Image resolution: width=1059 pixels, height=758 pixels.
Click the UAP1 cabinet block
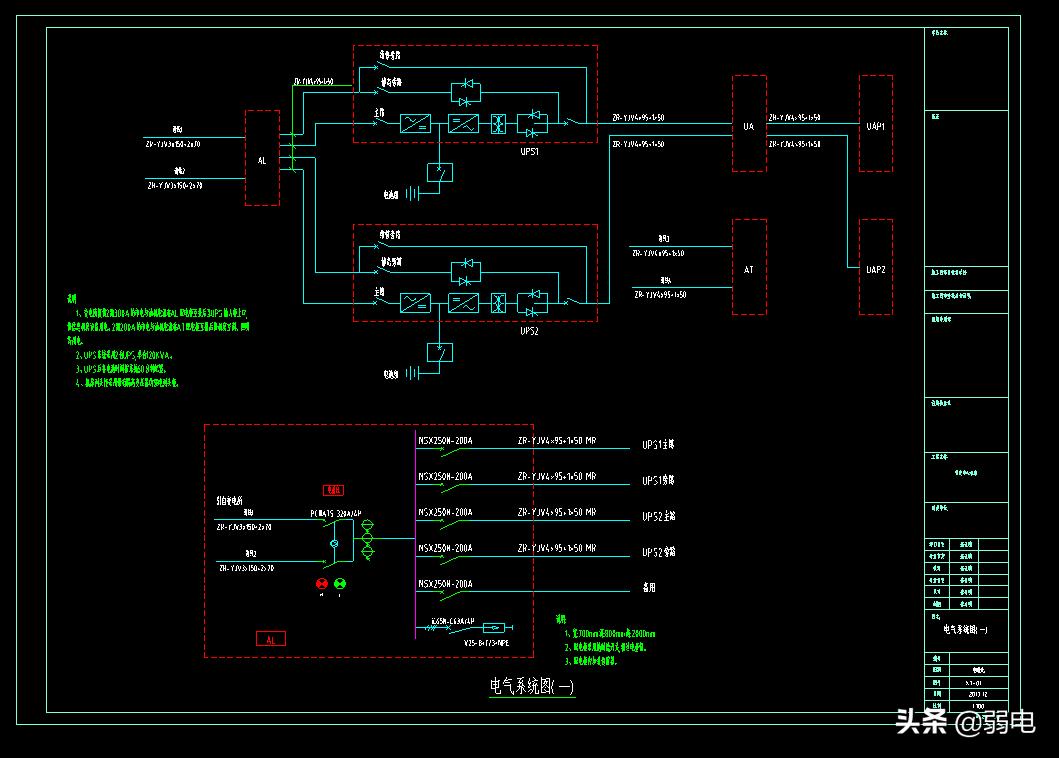tap(876, 124)
